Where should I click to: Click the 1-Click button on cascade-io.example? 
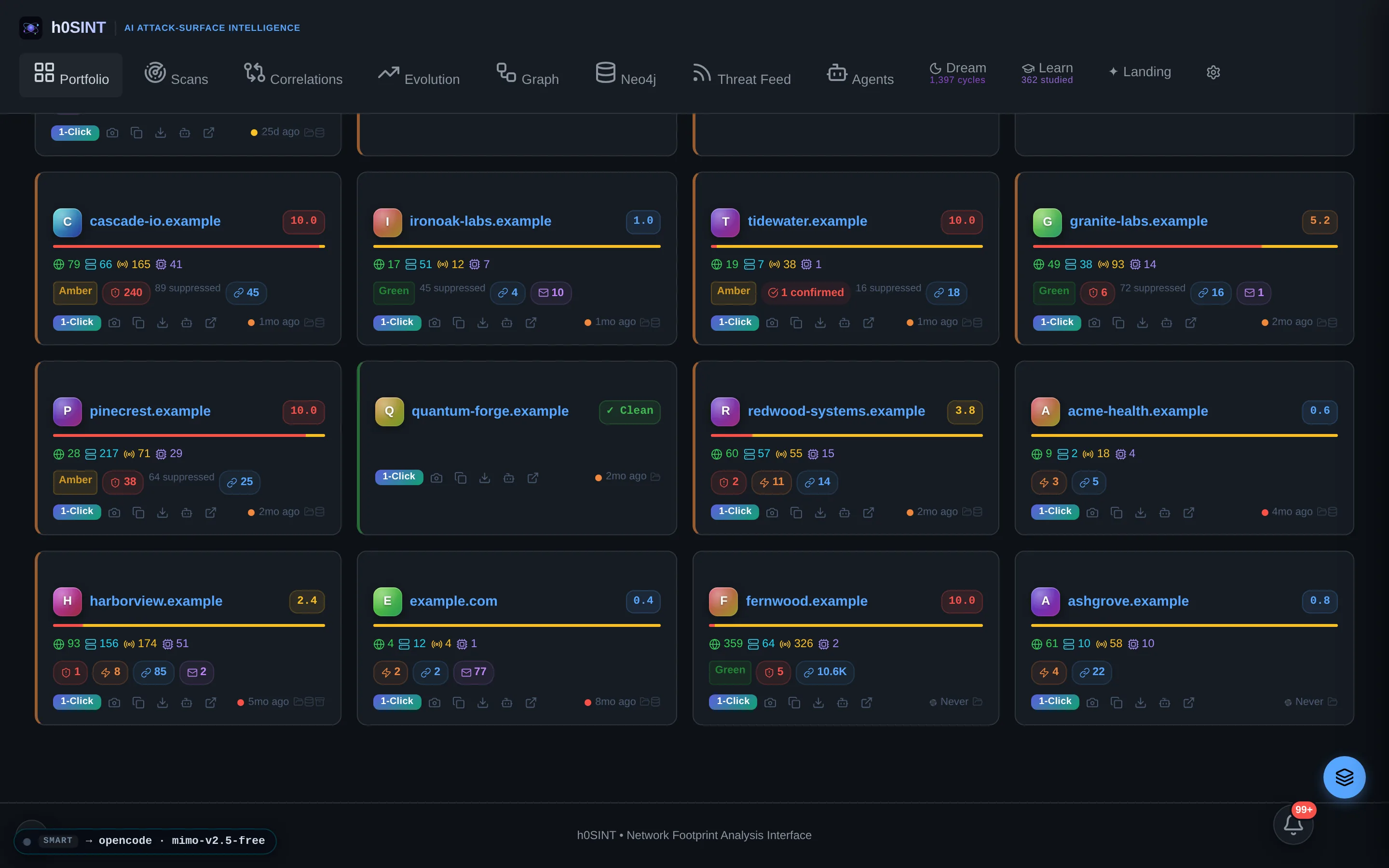77,323
